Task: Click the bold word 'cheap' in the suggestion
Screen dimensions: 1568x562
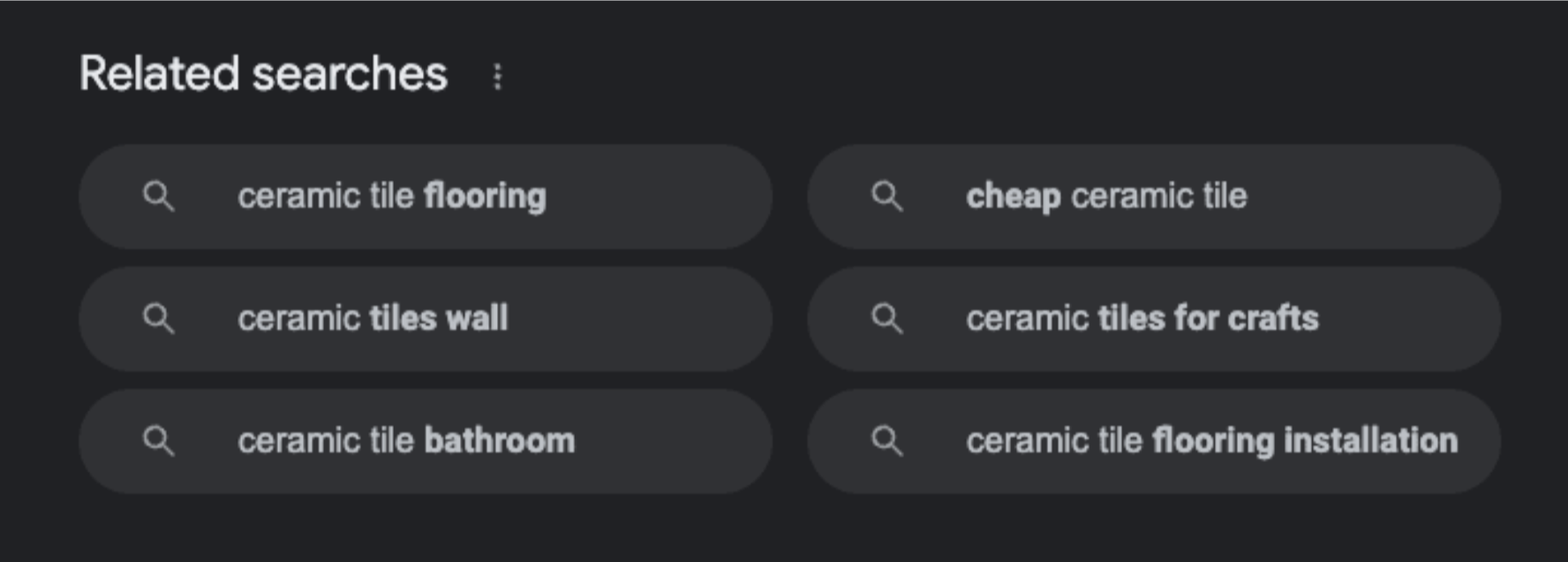Action: click(1013, 196)
